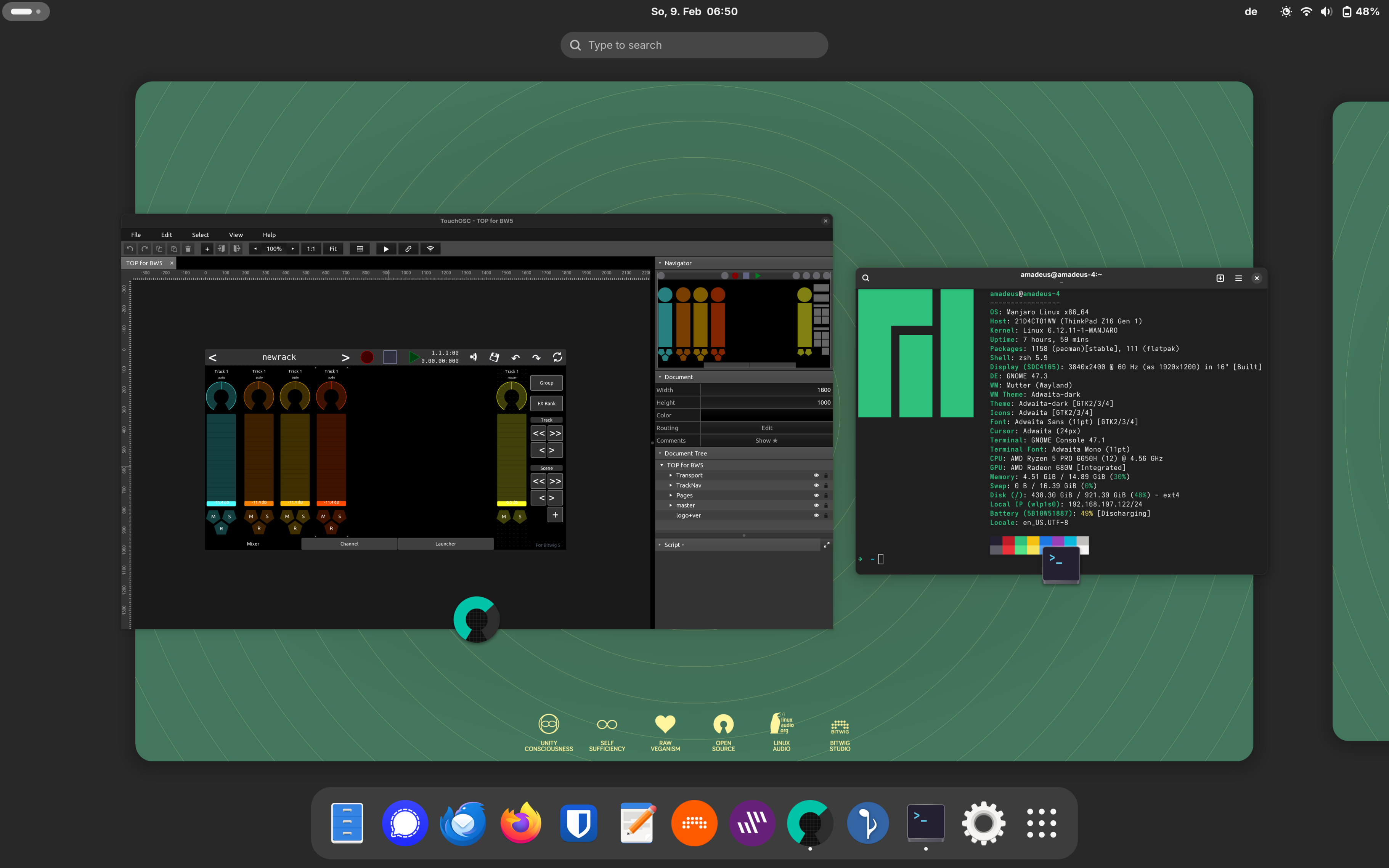1389x868 pixels.
Task: Collapse the Navigator panel
Action: coord(660,263)
